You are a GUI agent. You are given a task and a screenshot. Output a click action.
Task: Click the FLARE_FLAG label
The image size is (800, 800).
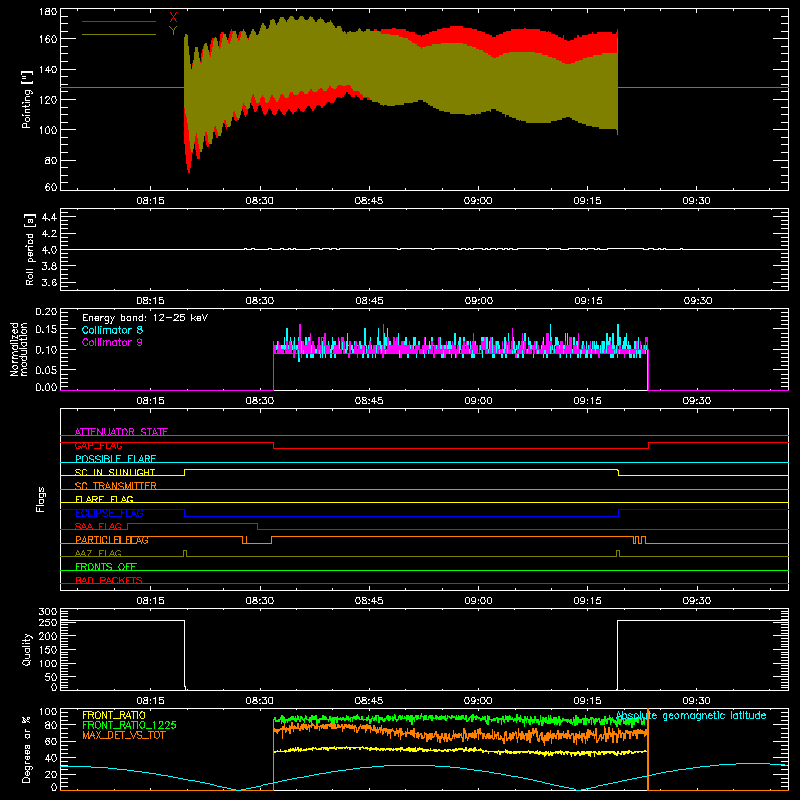(x=104, y=499)
